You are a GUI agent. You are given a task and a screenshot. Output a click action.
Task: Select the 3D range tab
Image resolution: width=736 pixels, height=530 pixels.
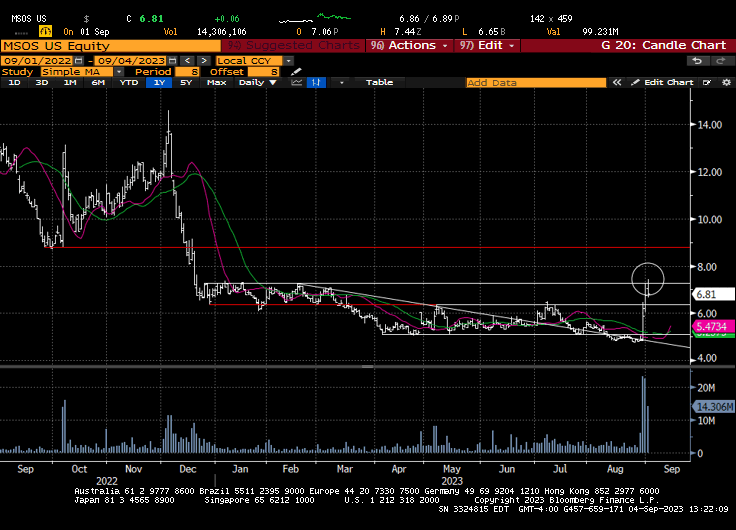point(42,83)
